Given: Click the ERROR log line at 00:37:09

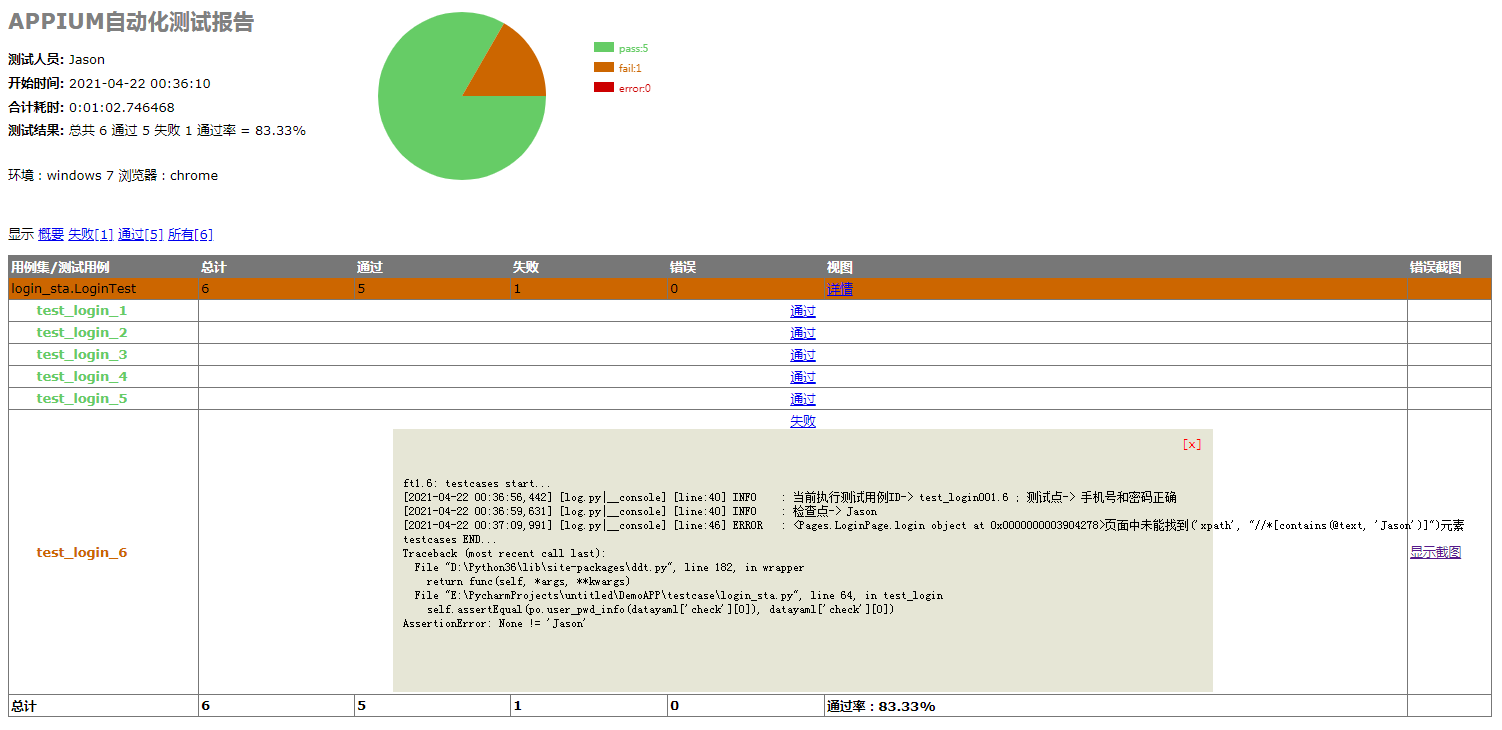Looking at the screenshot, I should click(x=934, y=525).
